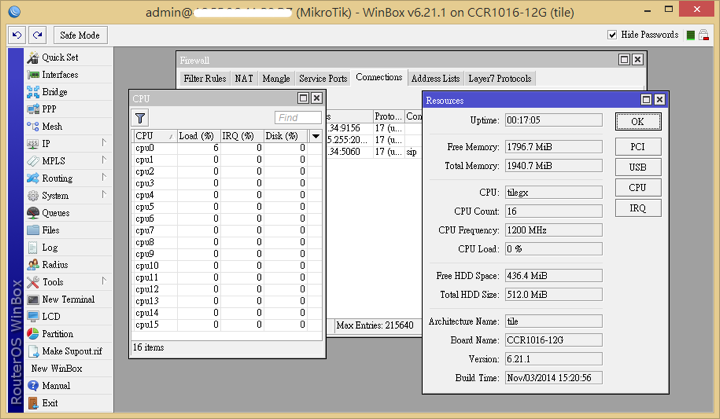
Task: Switch to the Mangle tab
Action: tap(276, 79)
